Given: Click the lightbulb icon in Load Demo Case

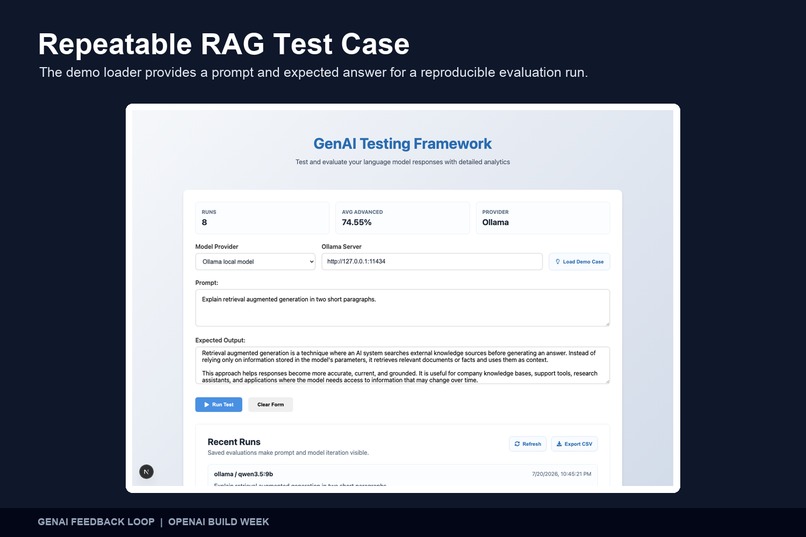Looking at the screenshot, I should 558,262.
